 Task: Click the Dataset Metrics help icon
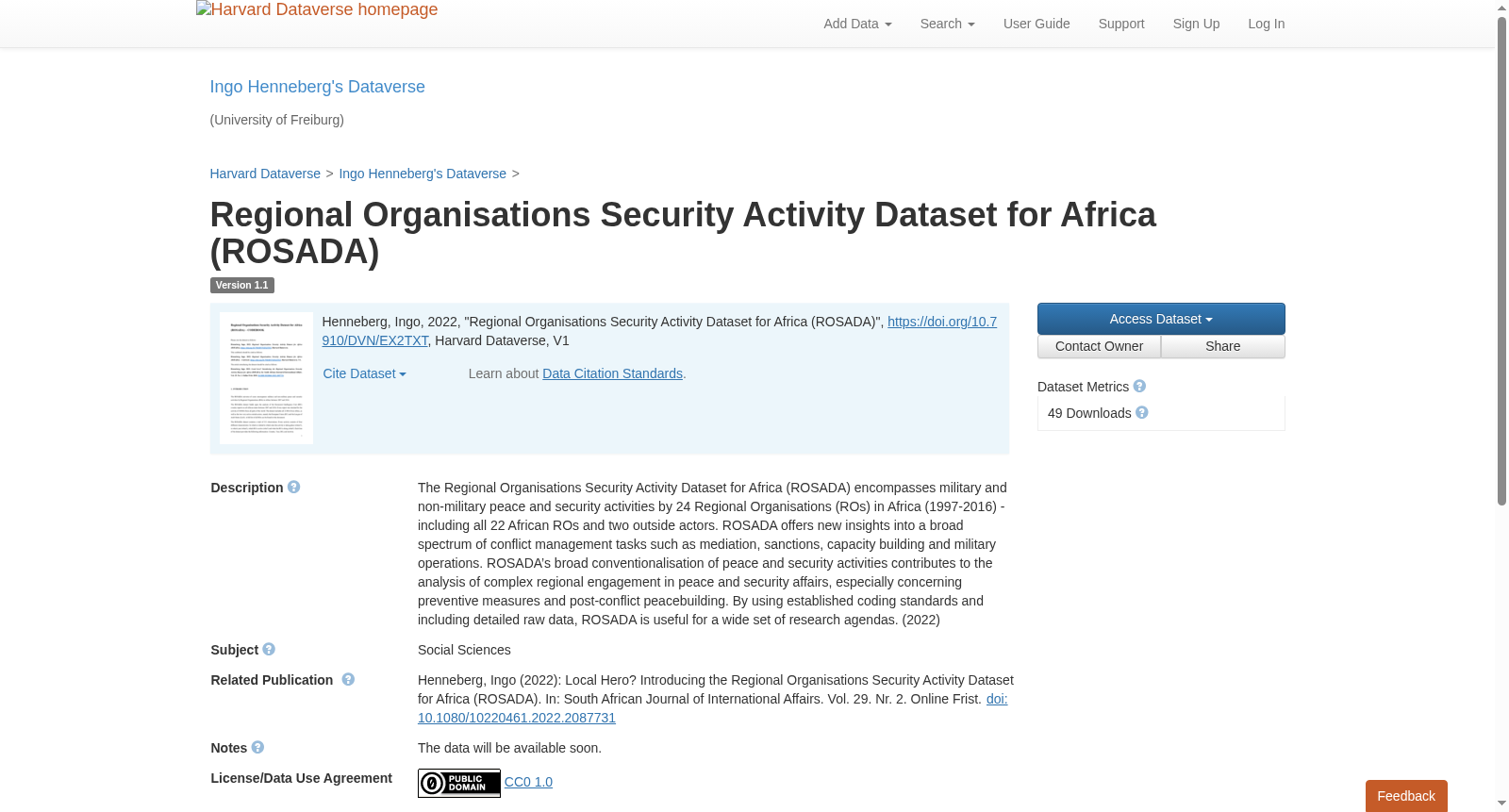(1139, 386)
